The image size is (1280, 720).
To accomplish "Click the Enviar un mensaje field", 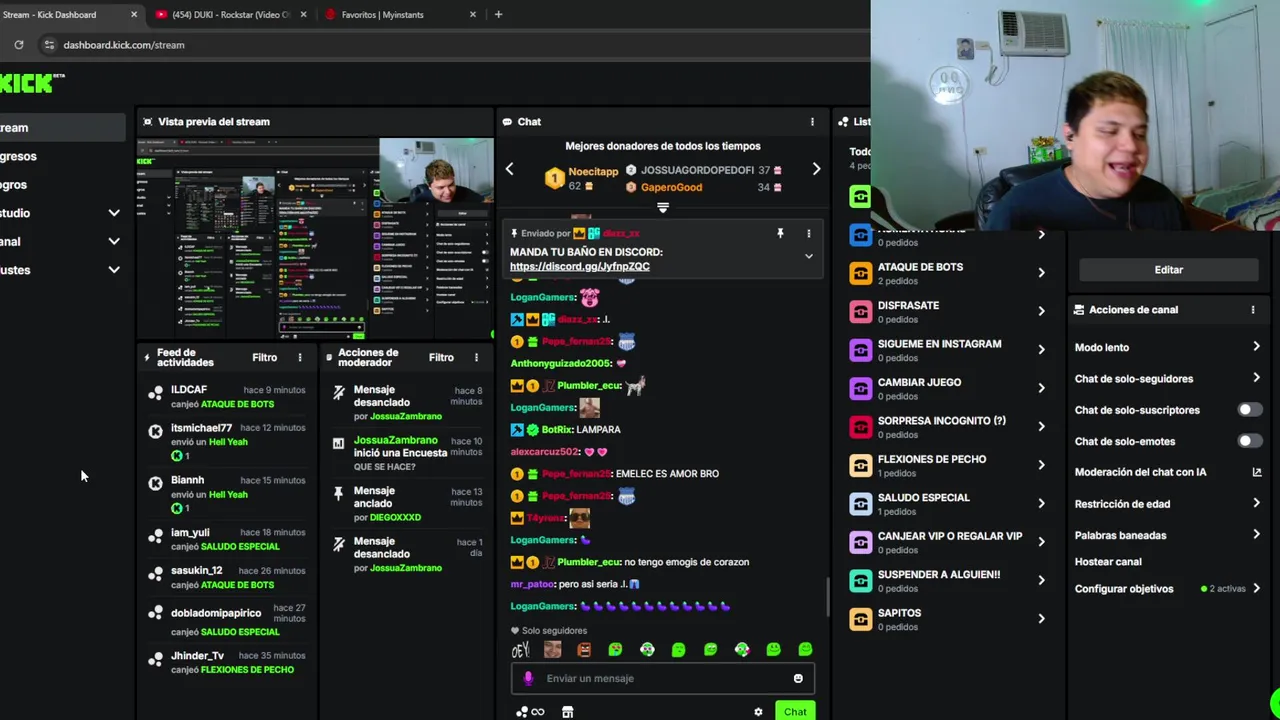I will coord(662,678).
